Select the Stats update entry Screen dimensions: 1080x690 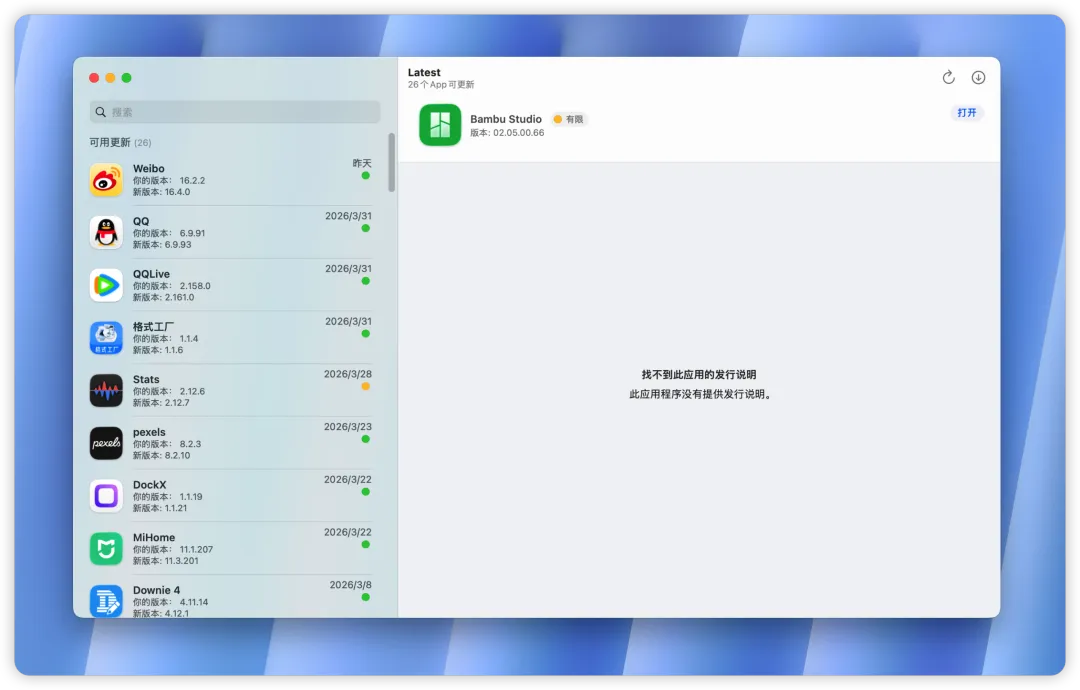coord(231,390)
